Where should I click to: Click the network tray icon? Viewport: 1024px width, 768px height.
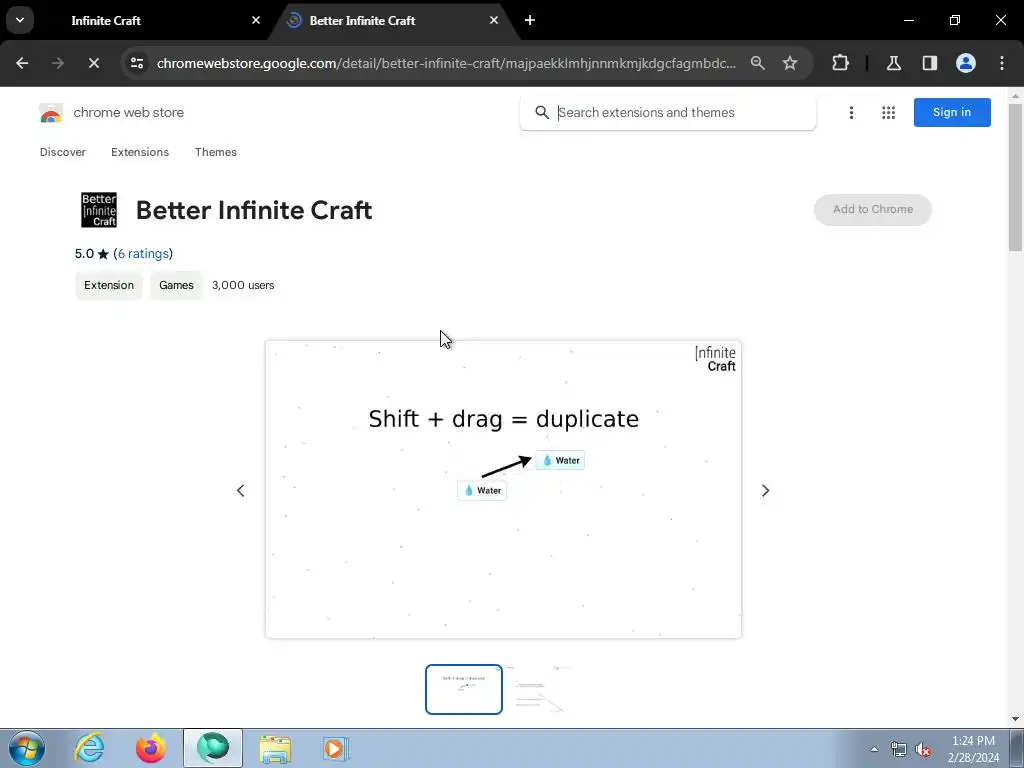click(899, 749)
